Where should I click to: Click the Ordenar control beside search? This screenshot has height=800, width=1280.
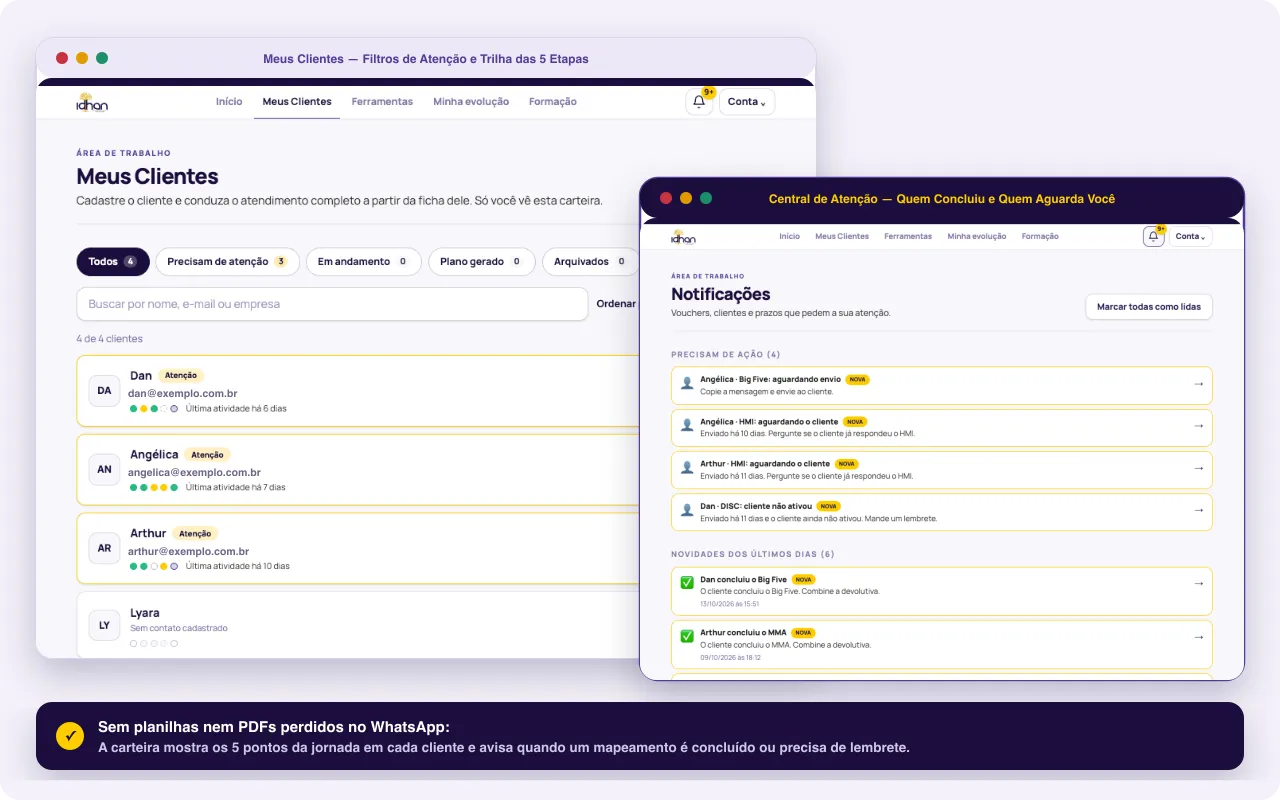[x=616, y=304]
